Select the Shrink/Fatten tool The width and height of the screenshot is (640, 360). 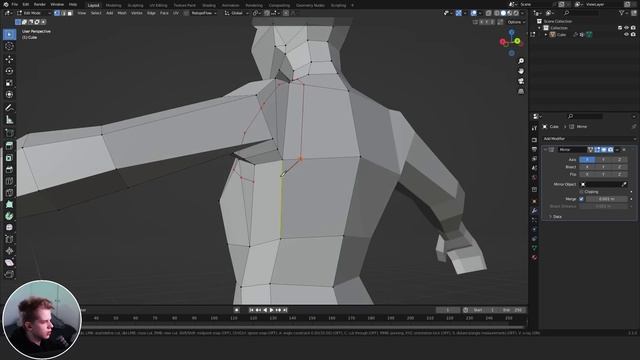pyautogui.click(x=9, y=251)
